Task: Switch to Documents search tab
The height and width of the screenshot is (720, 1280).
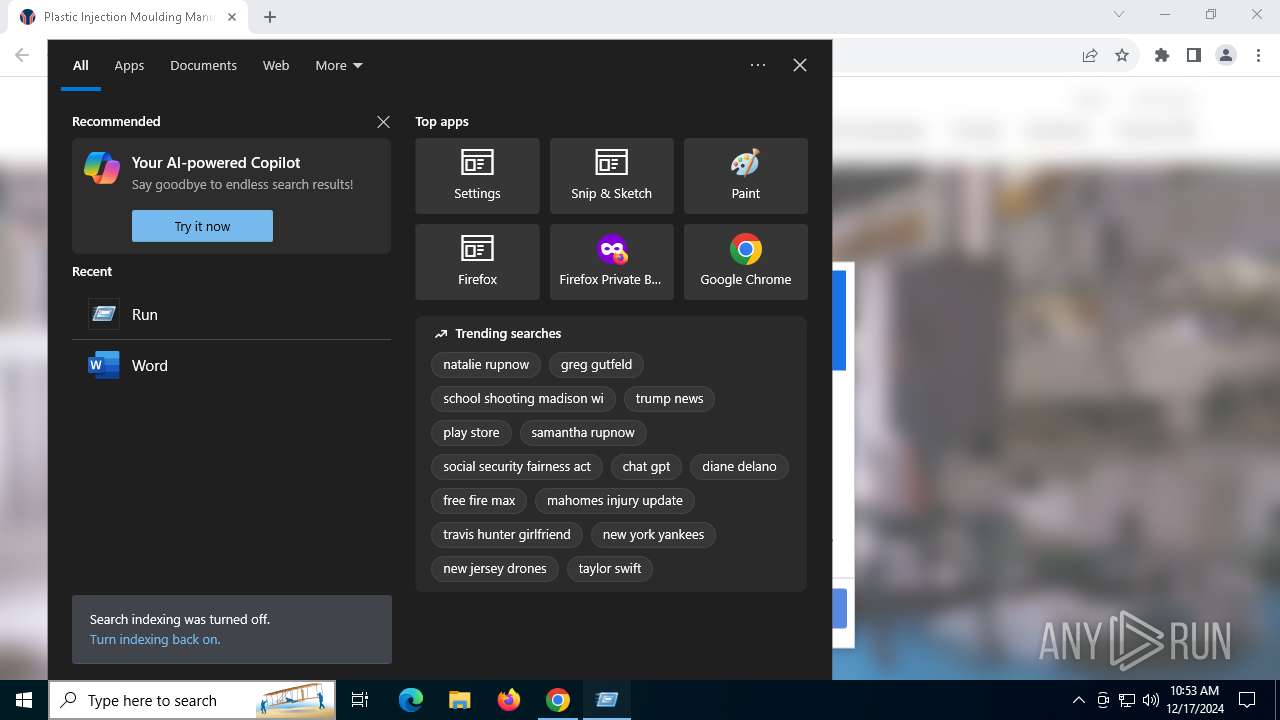Action: (203, 65)
